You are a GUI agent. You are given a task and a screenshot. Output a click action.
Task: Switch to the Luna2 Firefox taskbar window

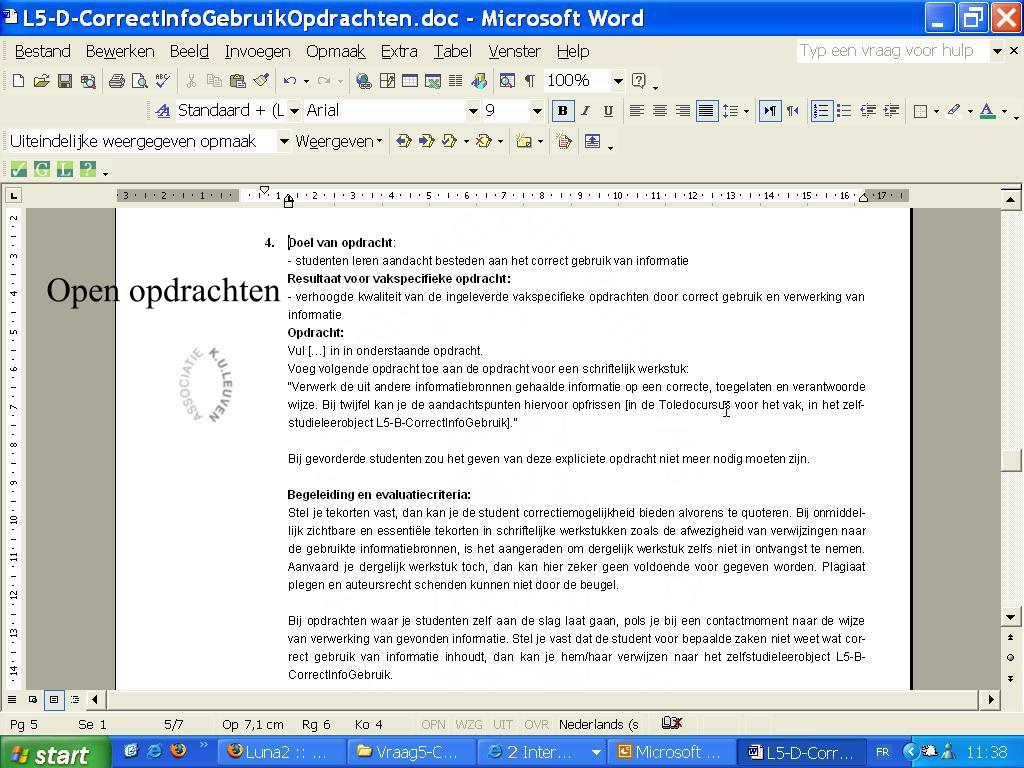[280, 752]
